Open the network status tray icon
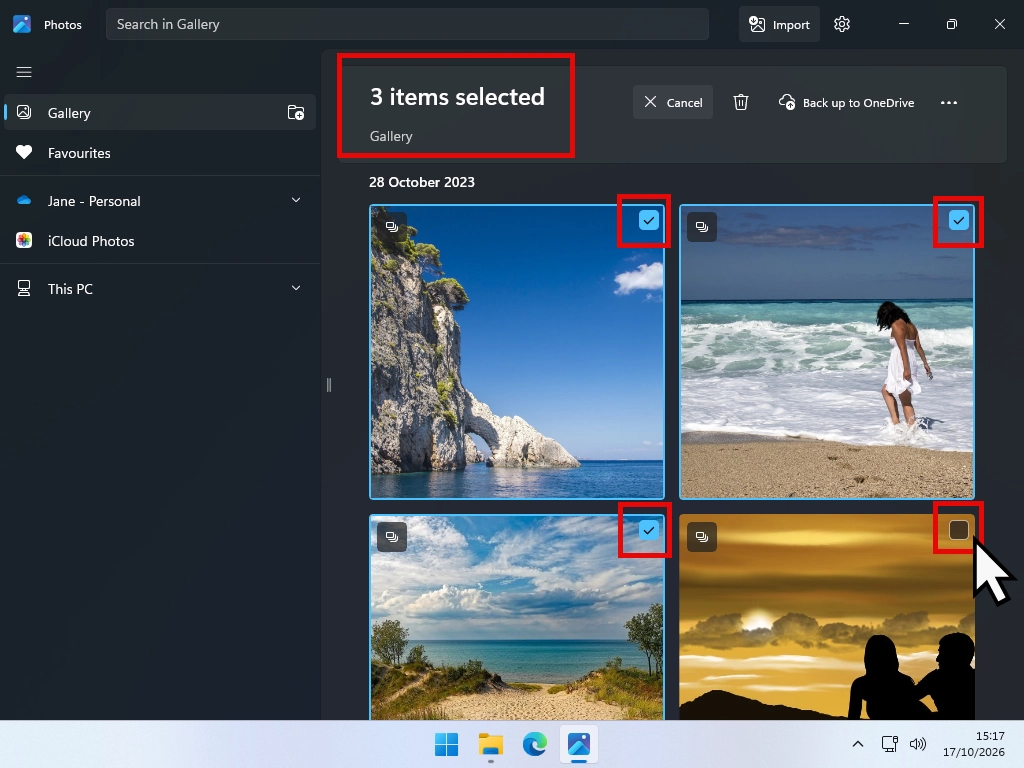The image size is (1024, 768). 889,744
